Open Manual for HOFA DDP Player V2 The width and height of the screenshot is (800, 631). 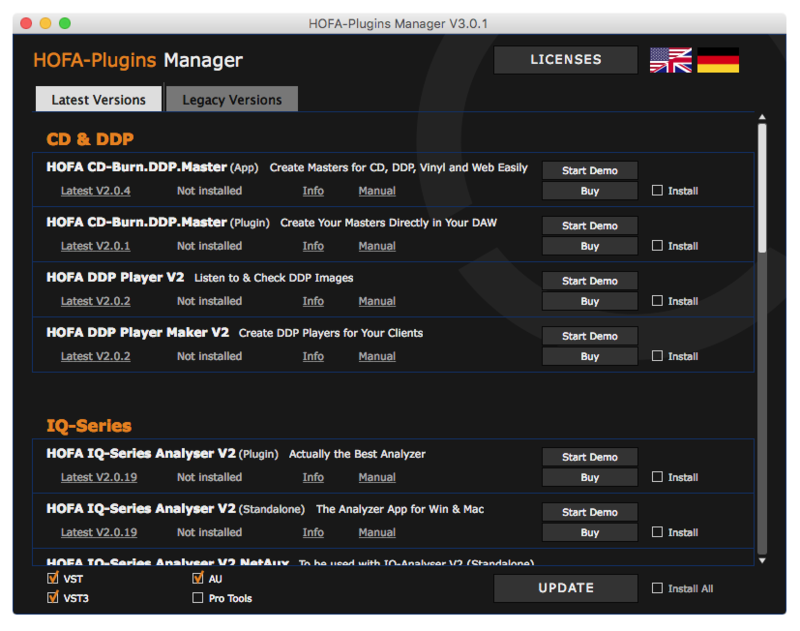click(x=377, y=301)
